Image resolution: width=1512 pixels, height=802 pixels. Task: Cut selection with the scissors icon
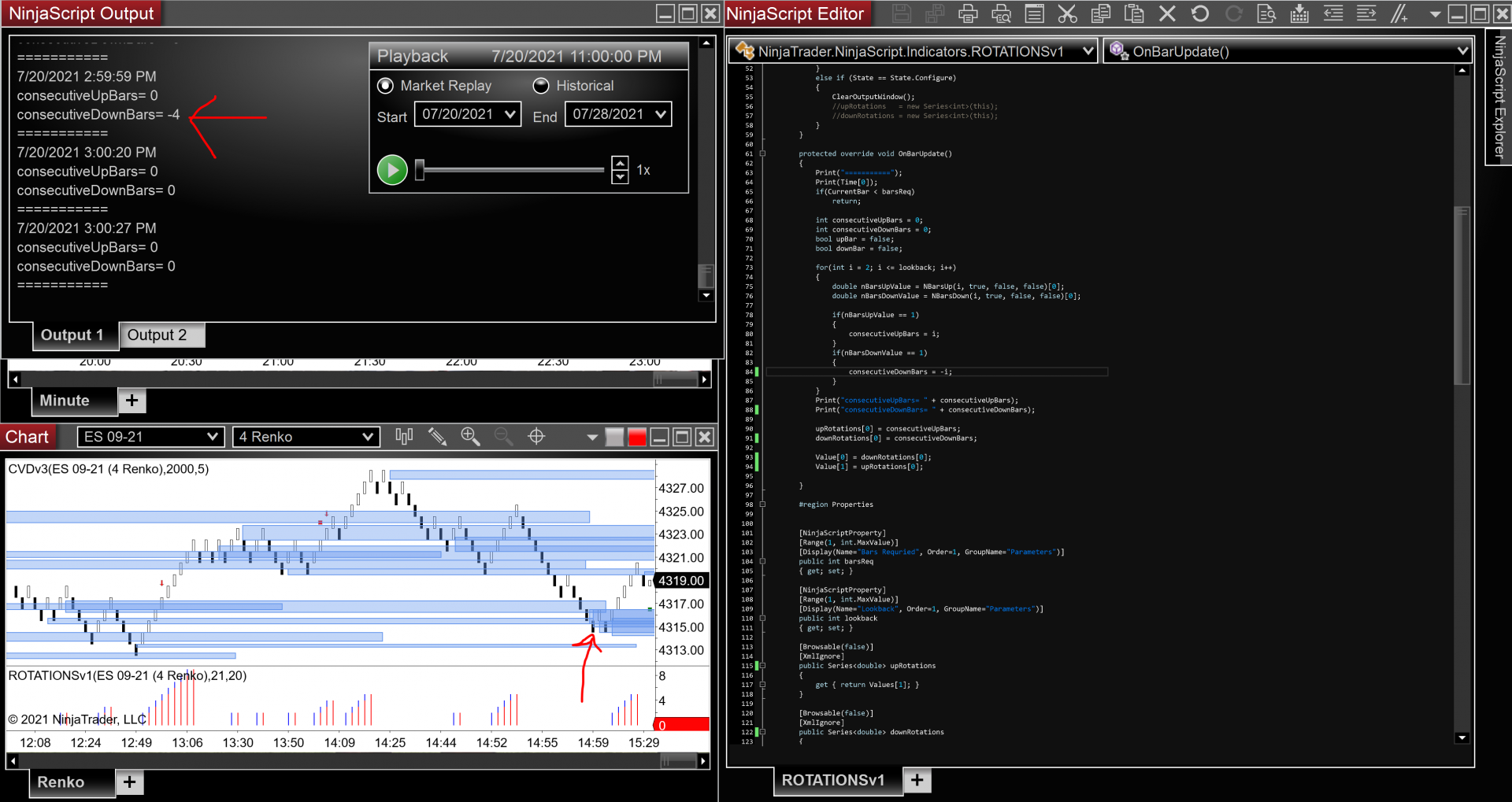click(x=1067, y=13)
